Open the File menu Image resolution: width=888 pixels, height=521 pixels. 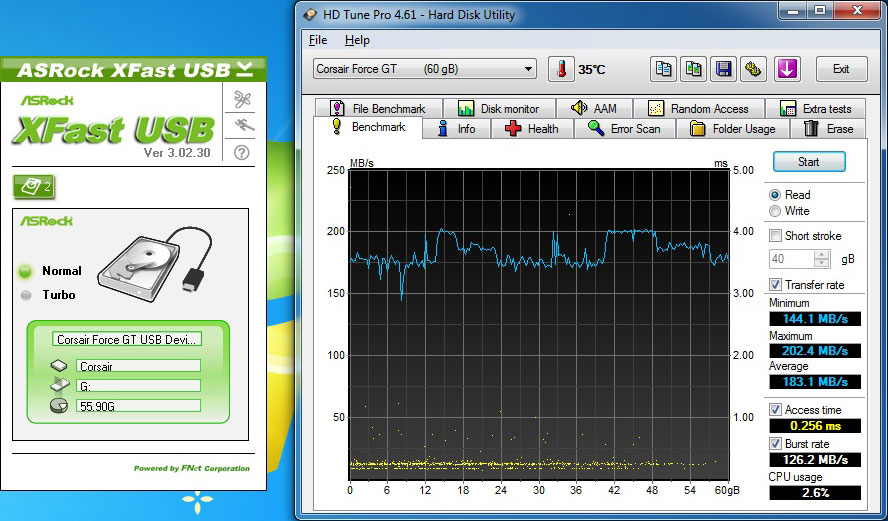pyautogui.click(x=318, y=40)
